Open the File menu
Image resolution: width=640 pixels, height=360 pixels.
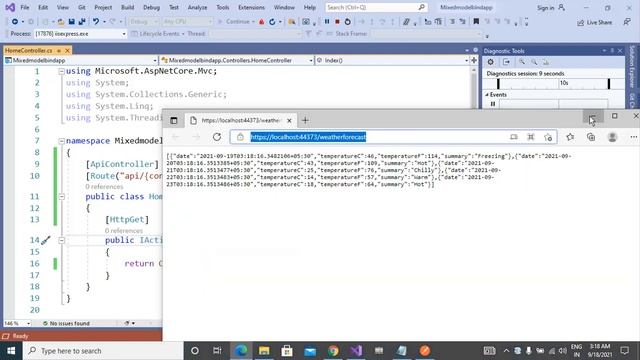25,7
